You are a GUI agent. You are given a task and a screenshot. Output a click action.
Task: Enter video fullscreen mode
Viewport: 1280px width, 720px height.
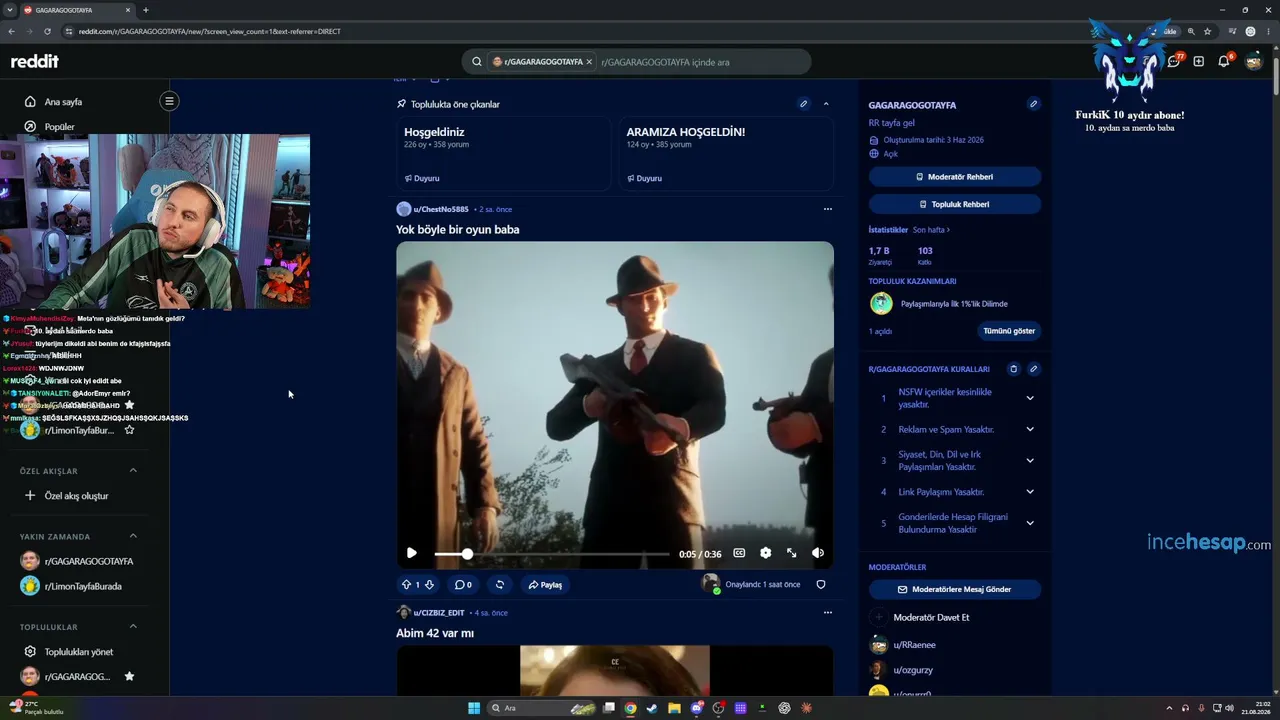792,553
